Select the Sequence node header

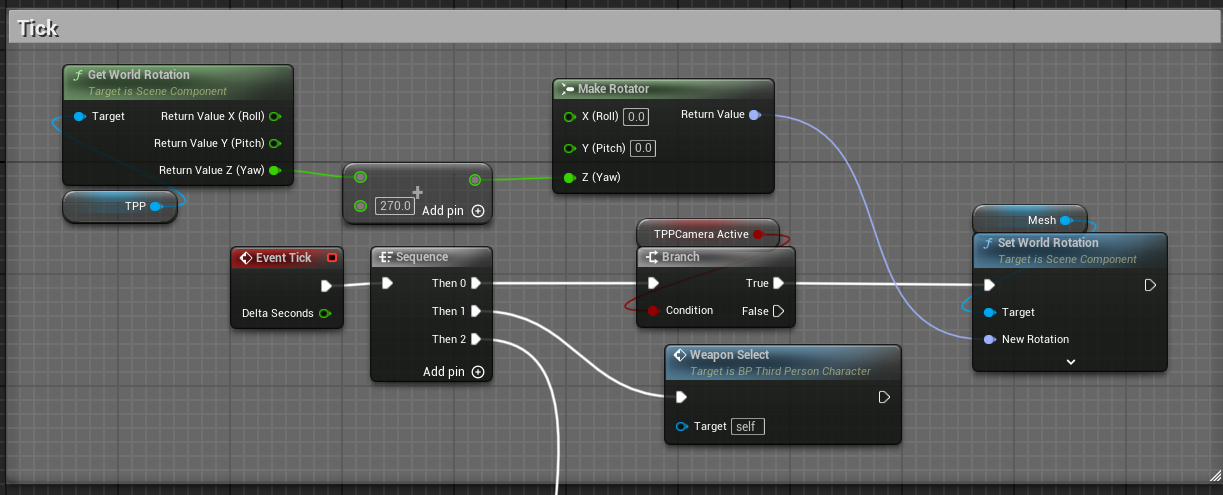[x=431, y=258]
